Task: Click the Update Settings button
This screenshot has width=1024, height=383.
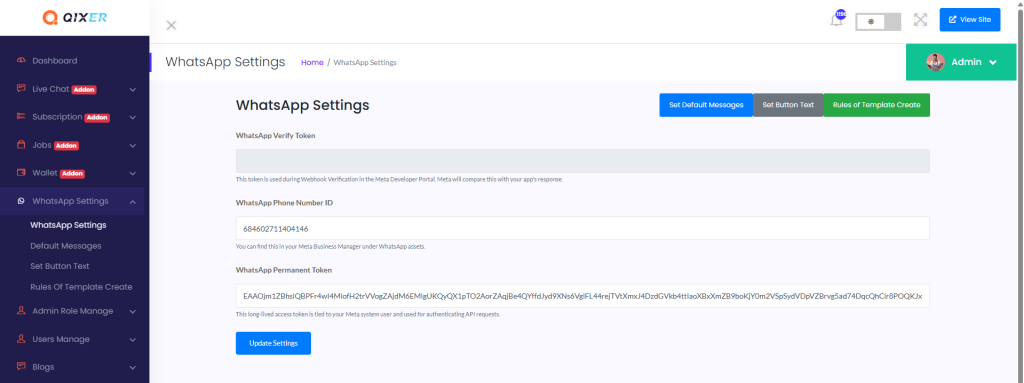Action: (x=273, y=343)
